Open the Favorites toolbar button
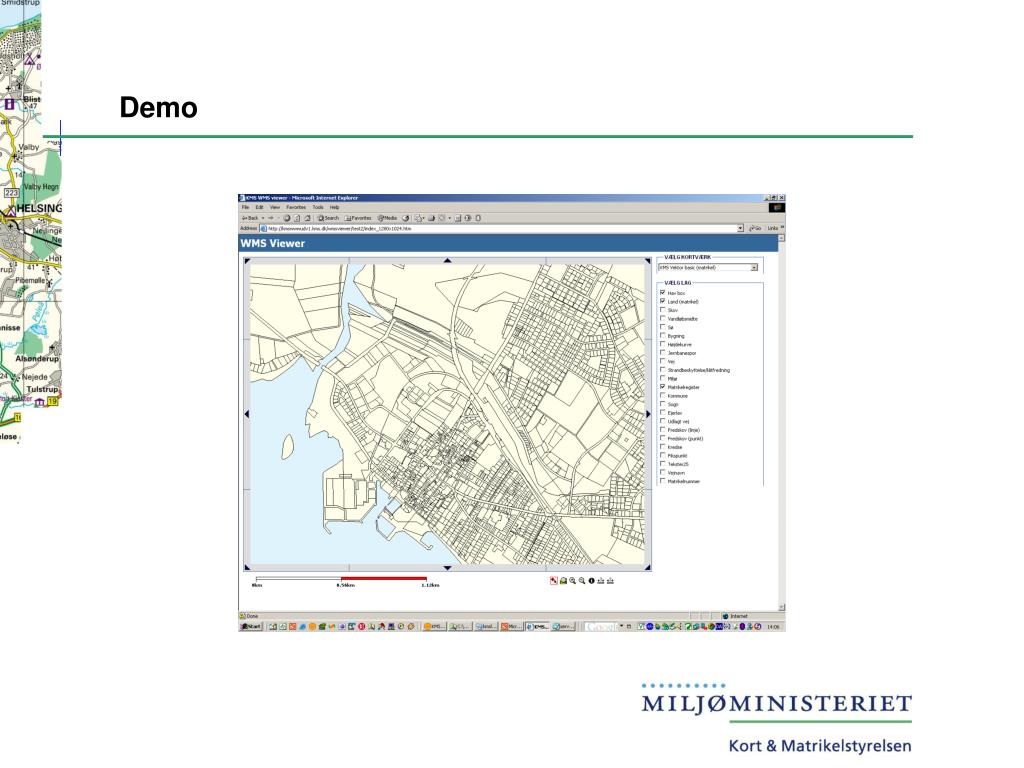Viewport: 1024px width, 768px height. [x=358, y=218]
